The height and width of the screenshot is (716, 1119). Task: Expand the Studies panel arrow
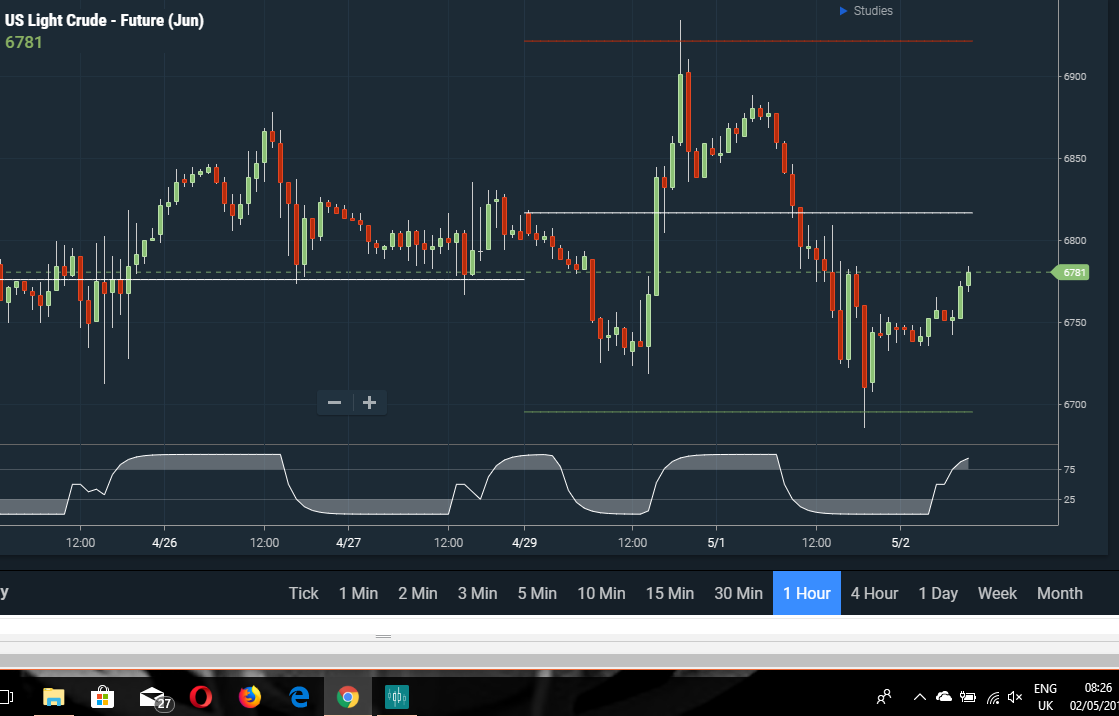pos(843,11)
